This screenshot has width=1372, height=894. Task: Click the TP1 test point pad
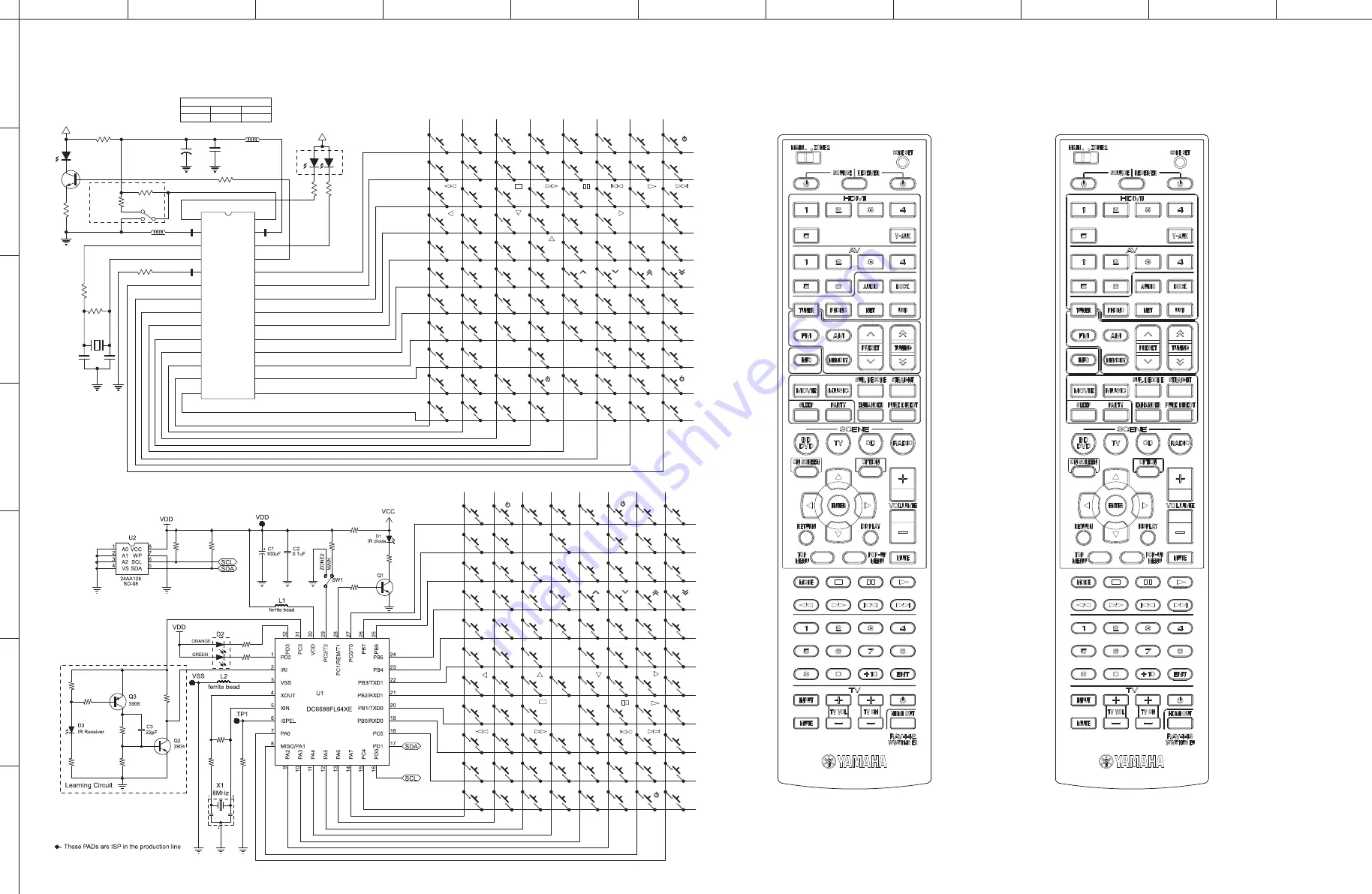click(238, 721)
